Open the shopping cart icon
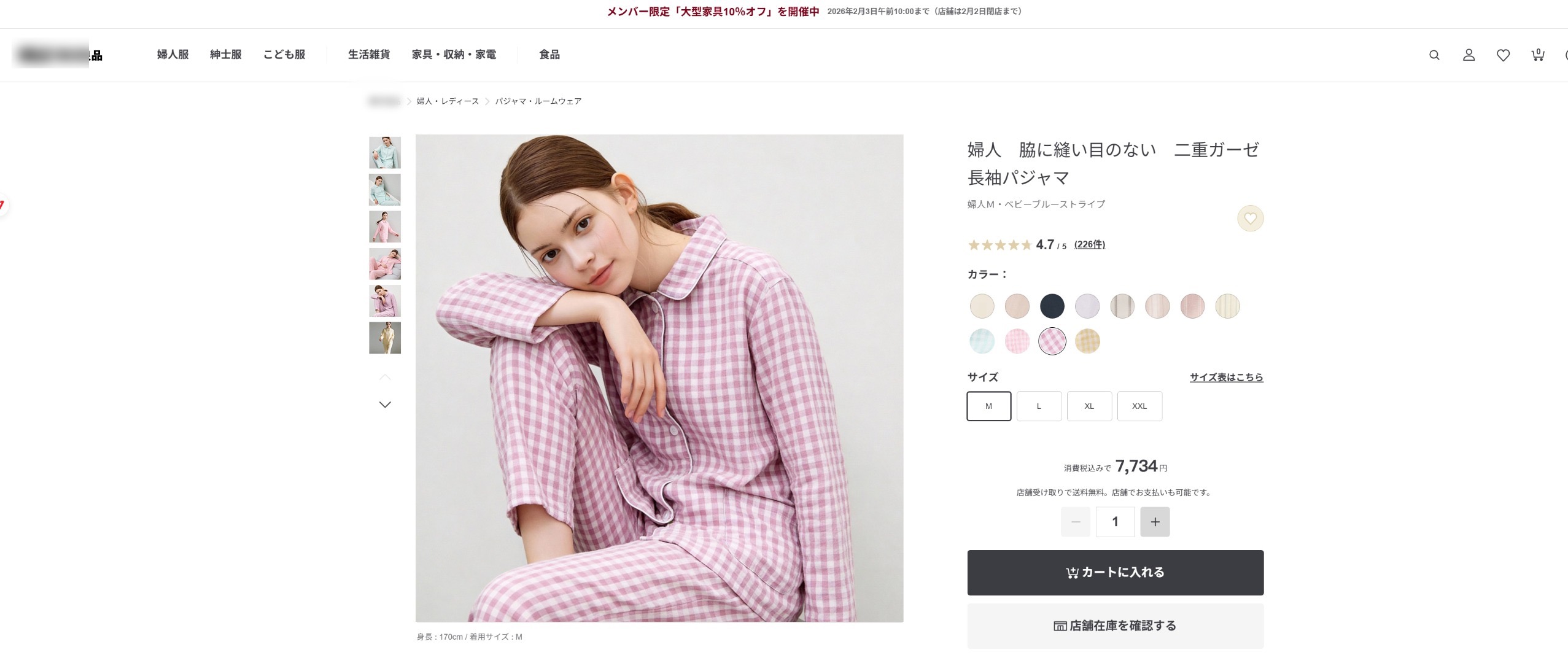This screenshot has height=663, width=1568. 1538,55
